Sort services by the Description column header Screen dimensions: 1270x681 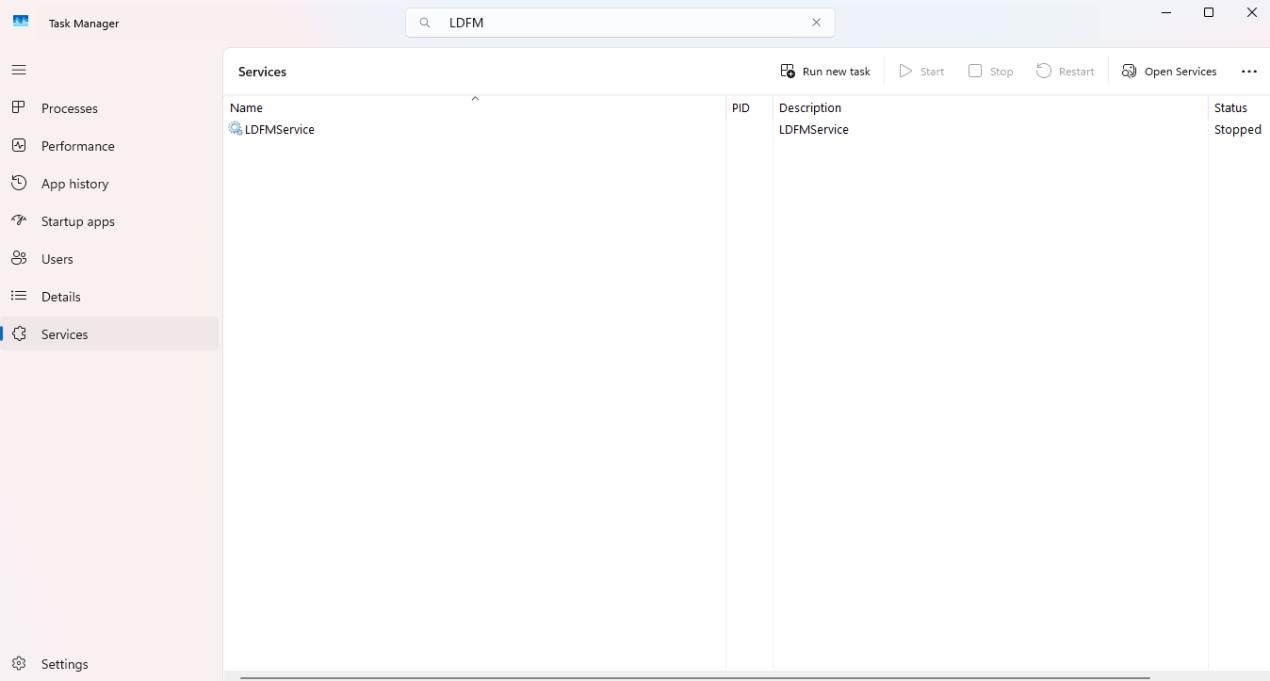click(x=810, y=108)
